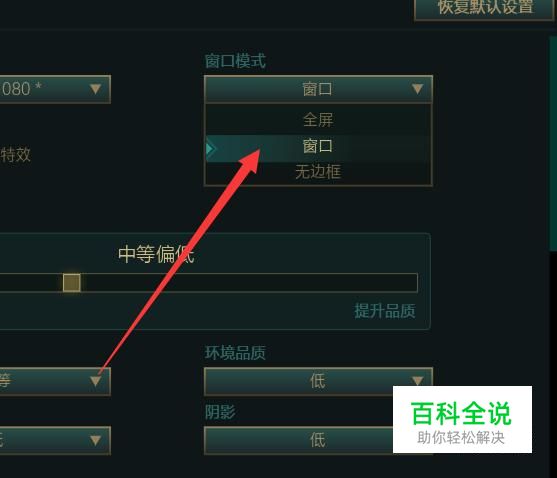Open the 窗口模式 dropdown showing 窗口
This screenshot has width=557, height=478.
click(x=318, y=89)
